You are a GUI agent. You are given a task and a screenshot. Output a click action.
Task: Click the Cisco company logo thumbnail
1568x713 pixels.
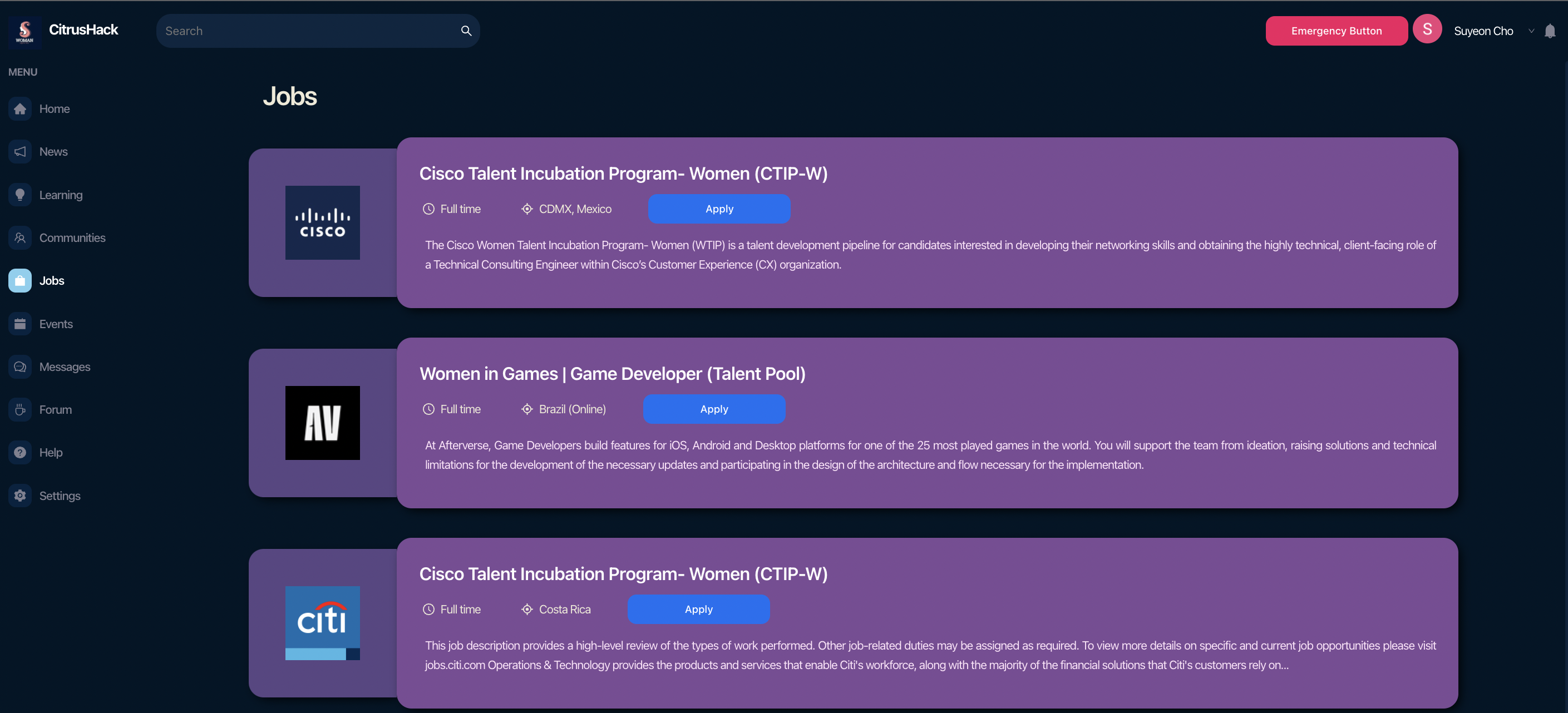(x=323, y=222)
